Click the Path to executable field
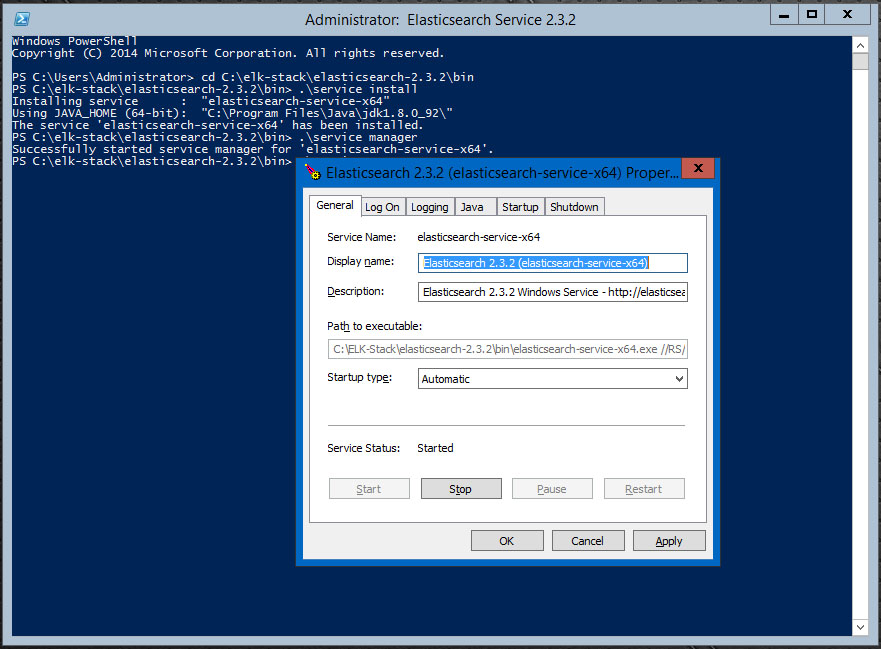Viewport: 881px width, 649px height. point(507,349)
